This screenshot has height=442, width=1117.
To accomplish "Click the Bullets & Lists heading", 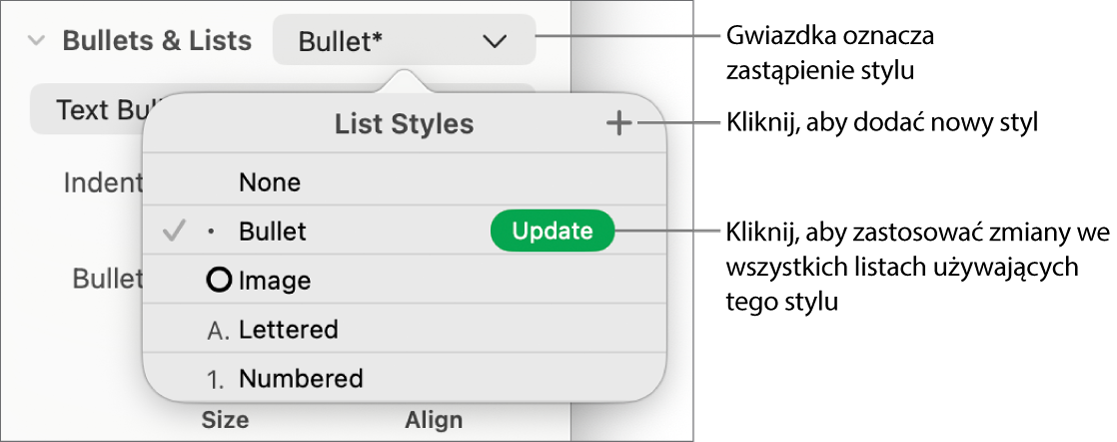I will pyautogui.click(x=157, y=41).
